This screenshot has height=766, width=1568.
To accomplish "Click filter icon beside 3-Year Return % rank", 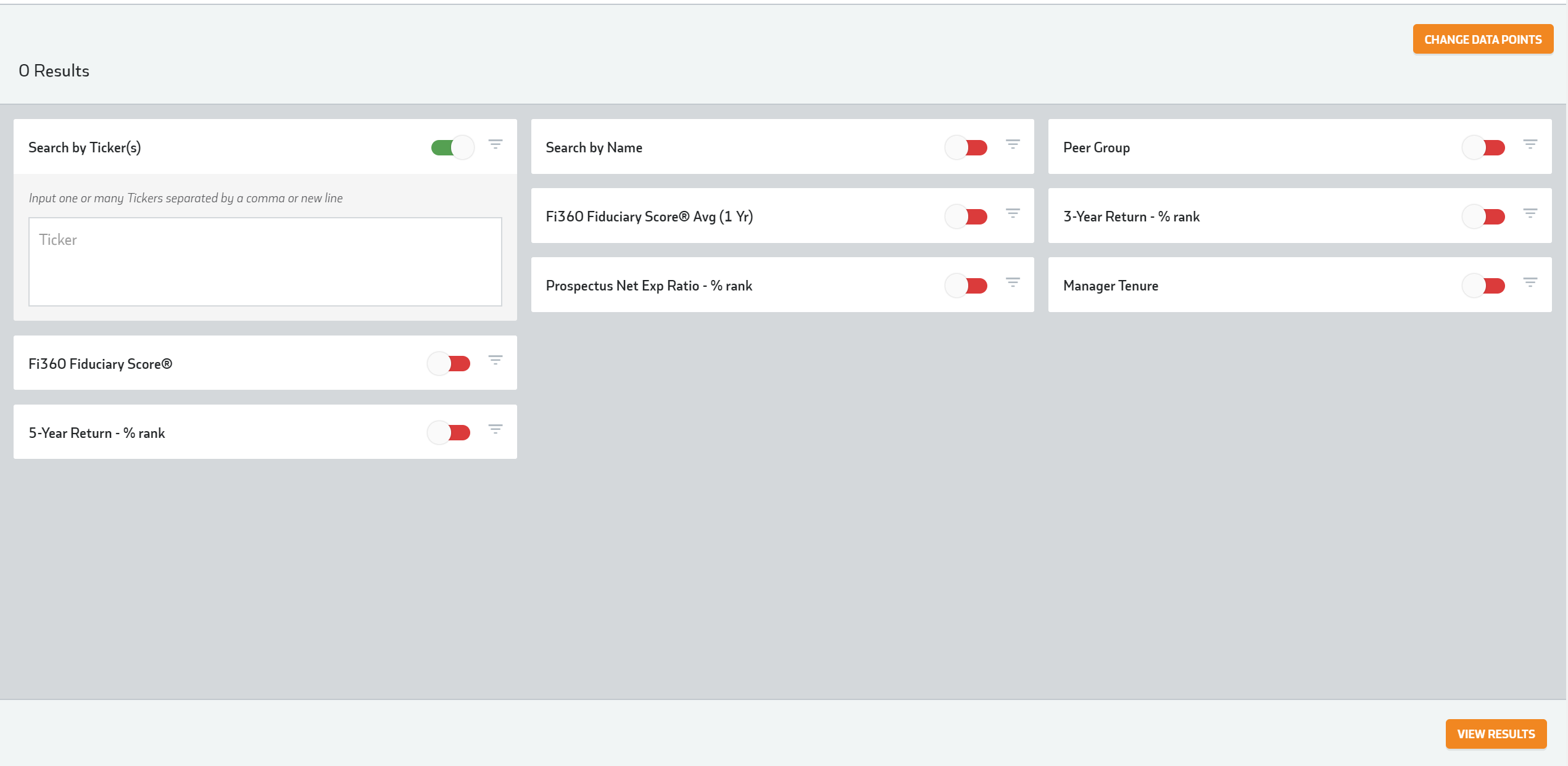I will point(1530,213).
